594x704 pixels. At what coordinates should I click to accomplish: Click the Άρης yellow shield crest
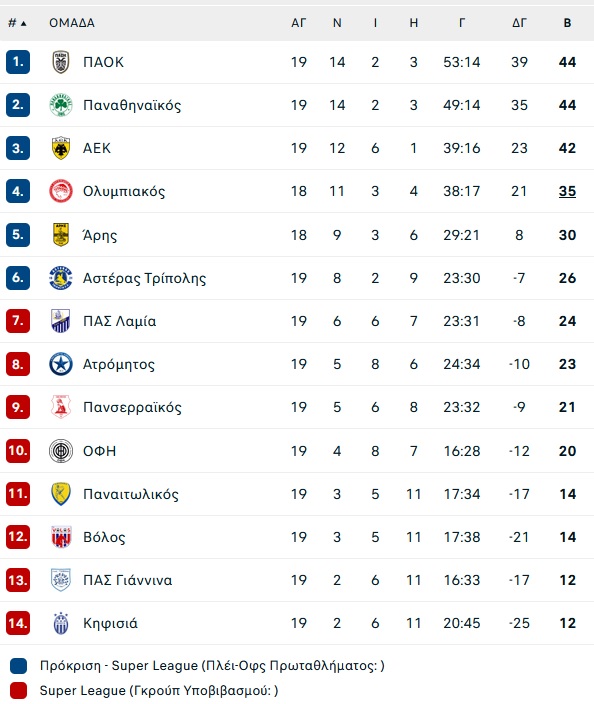coord(61,235)
